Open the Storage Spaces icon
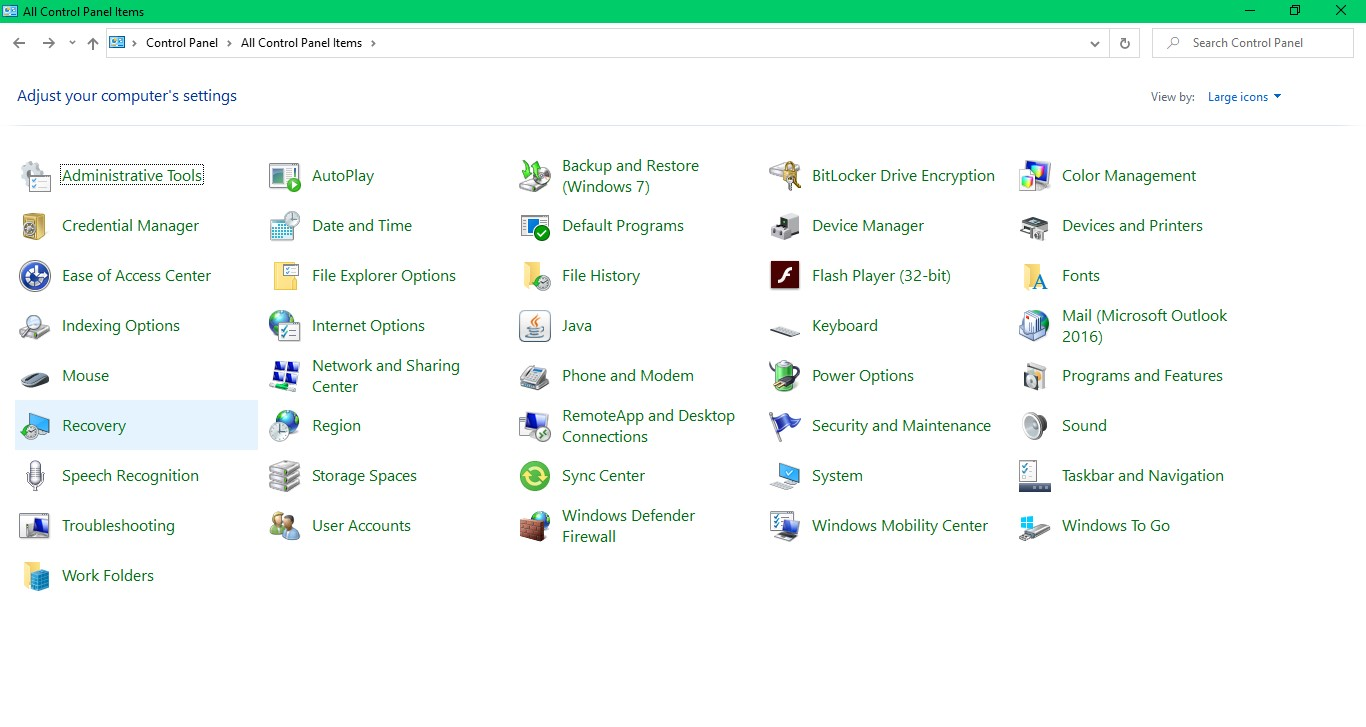Screen dimensions: 1366x727 pyautogui.click(x=285, y=476)
